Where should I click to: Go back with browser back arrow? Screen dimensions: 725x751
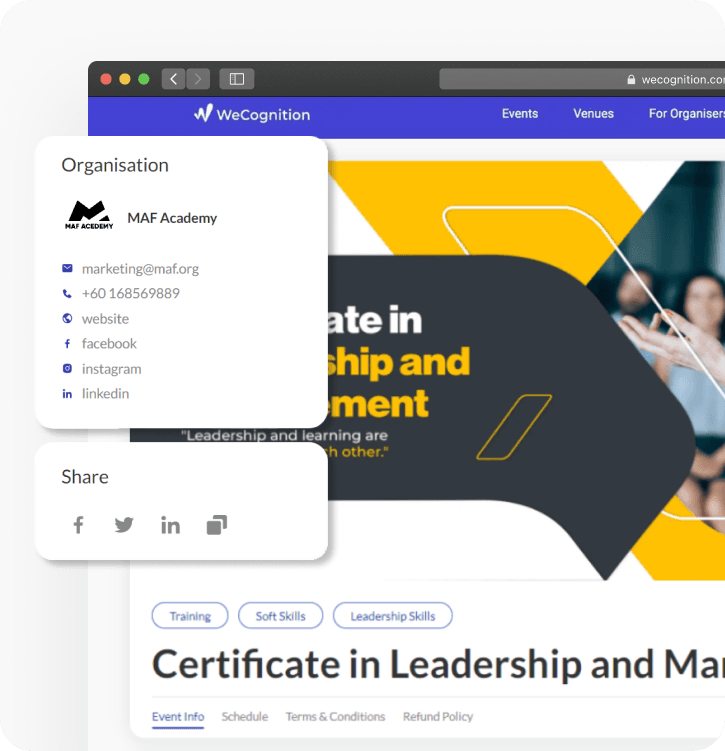tap(174, 79)
